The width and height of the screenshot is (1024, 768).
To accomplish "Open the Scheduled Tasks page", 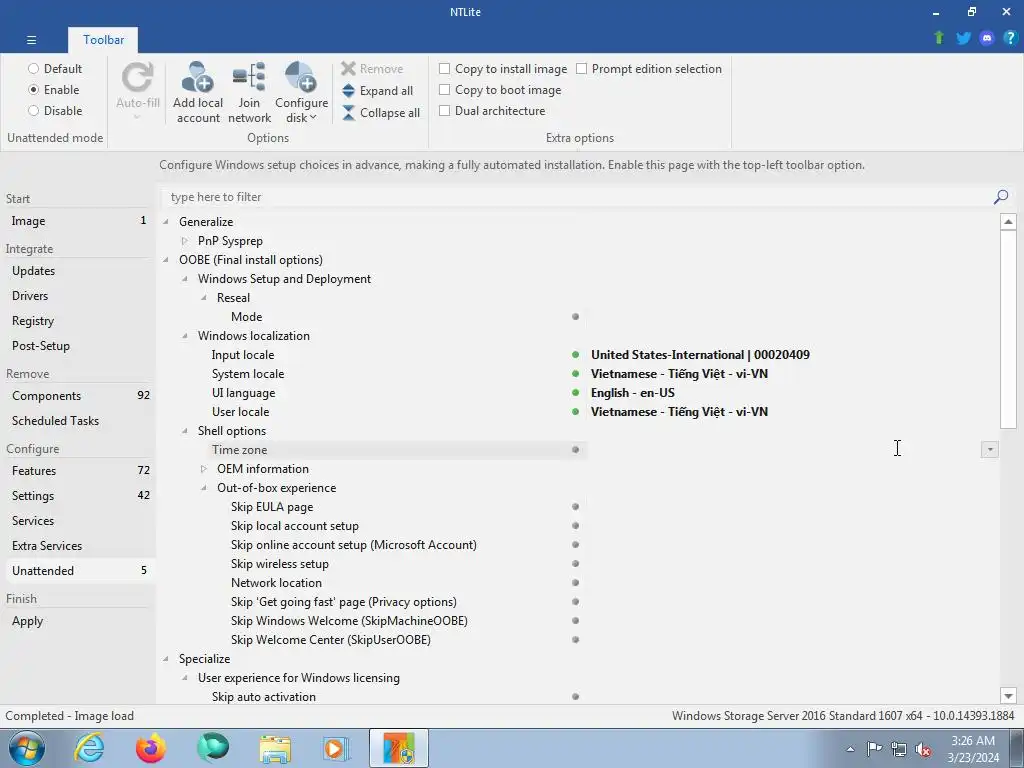I will click(78, 421).
